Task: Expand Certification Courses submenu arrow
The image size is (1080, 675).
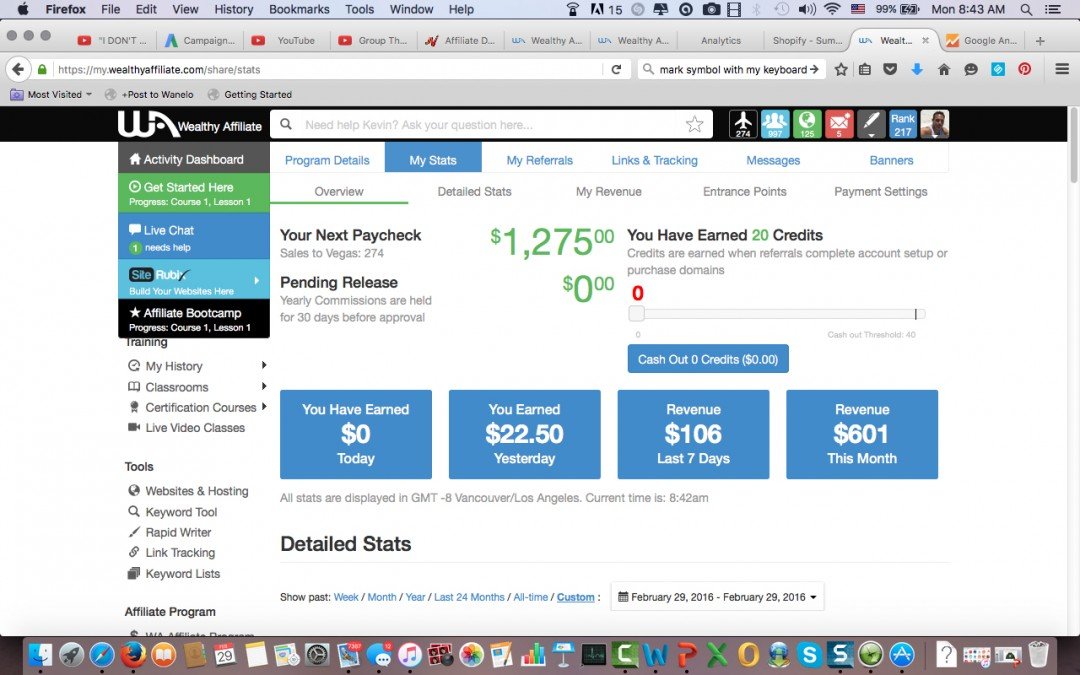Action: [264, 407]
